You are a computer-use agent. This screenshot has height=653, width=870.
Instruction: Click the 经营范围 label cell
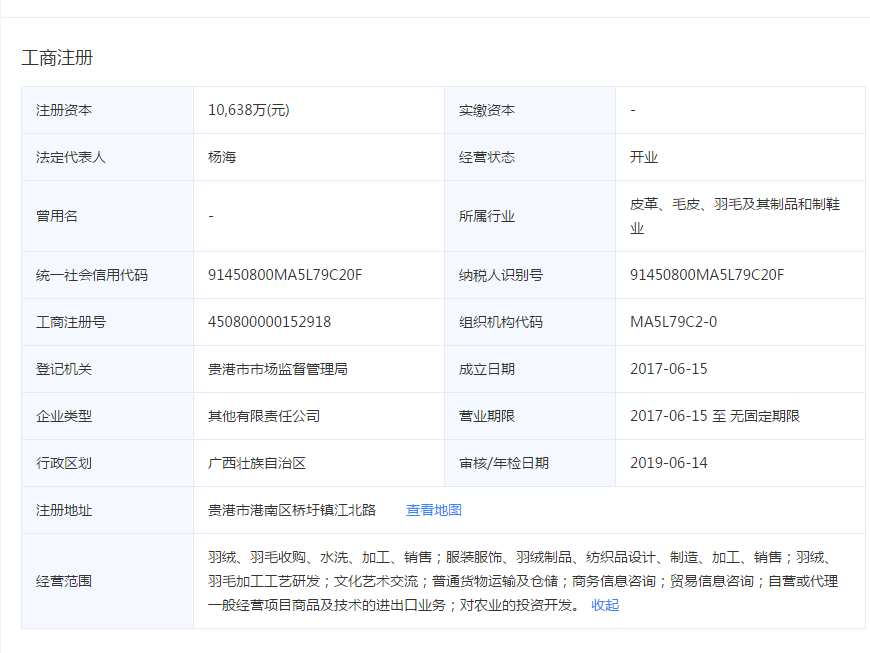tap(108, 581)
